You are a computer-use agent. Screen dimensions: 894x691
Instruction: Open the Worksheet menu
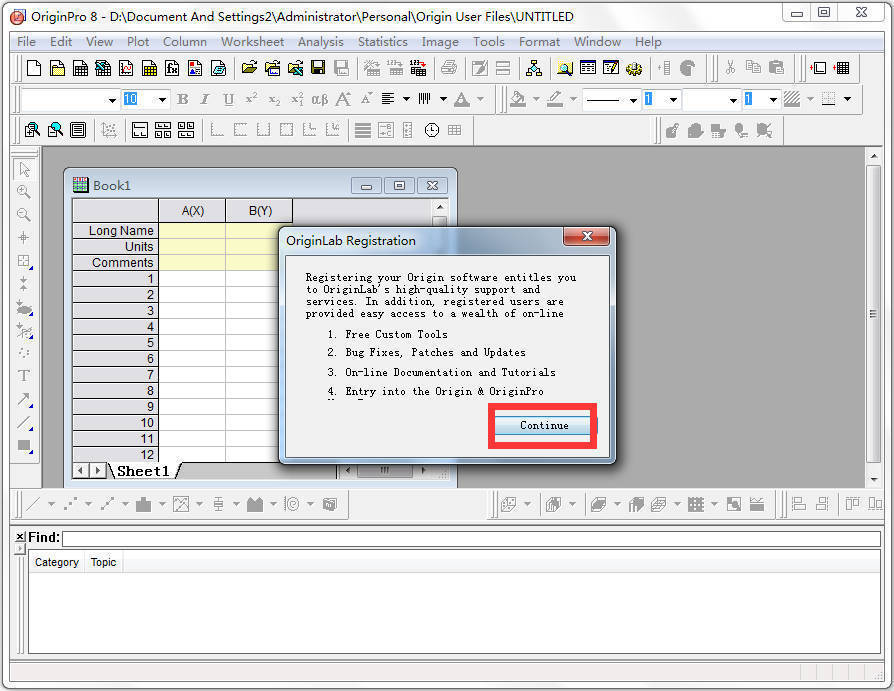point(252,41)
